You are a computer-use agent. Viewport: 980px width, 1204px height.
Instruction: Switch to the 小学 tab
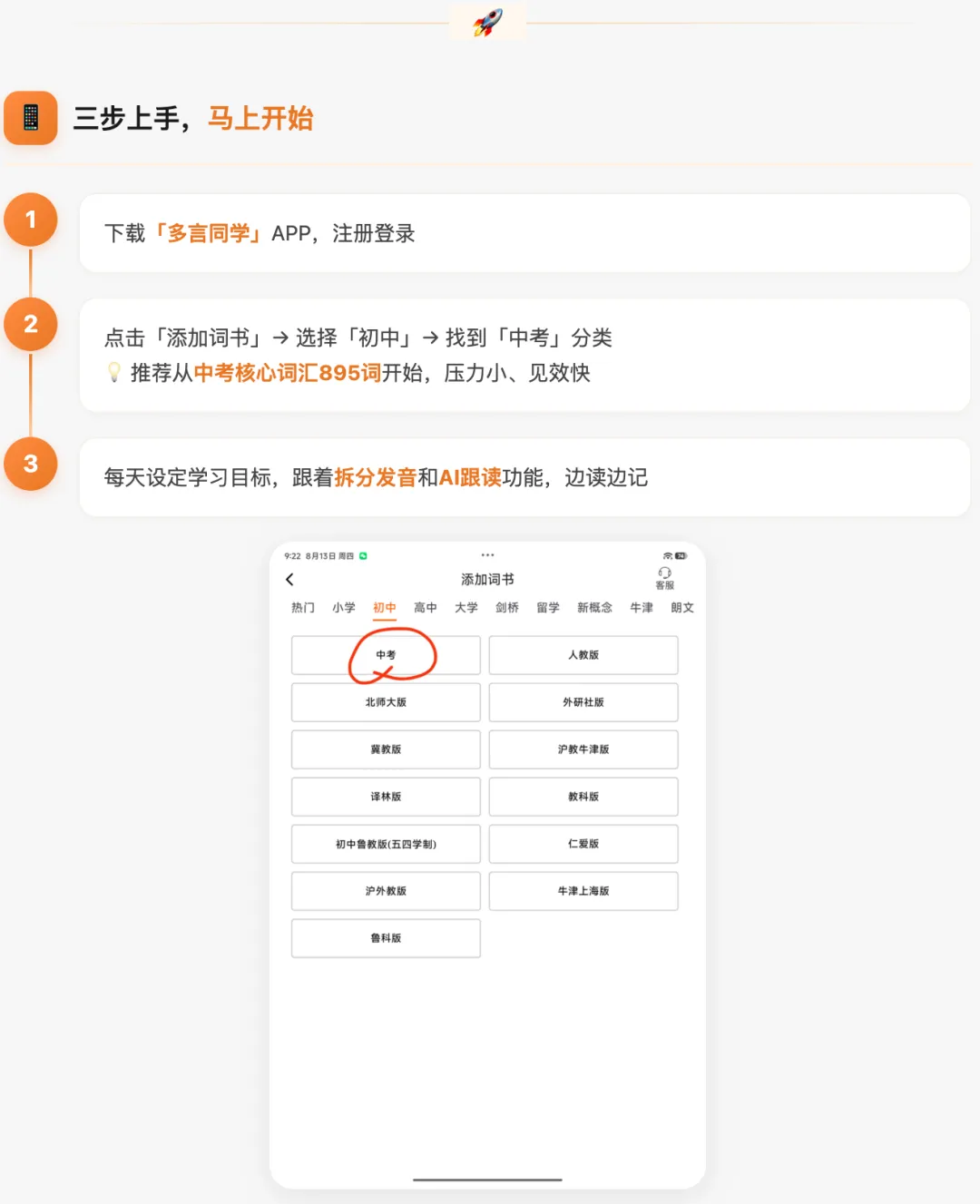[x=343, y=607]
